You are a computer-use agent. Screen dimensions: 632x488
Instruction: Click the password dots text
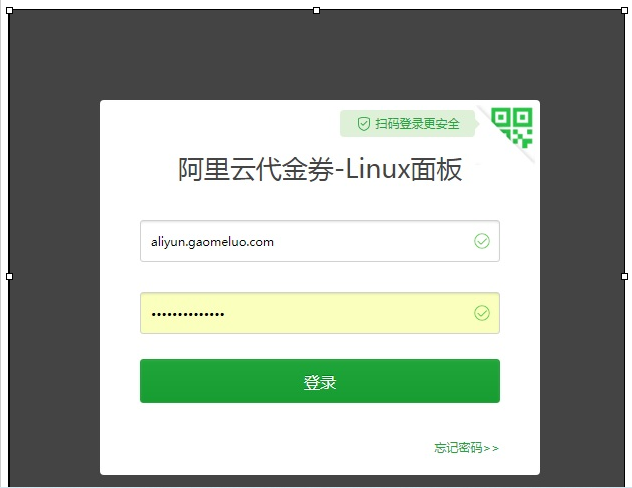tap(187, 314)
